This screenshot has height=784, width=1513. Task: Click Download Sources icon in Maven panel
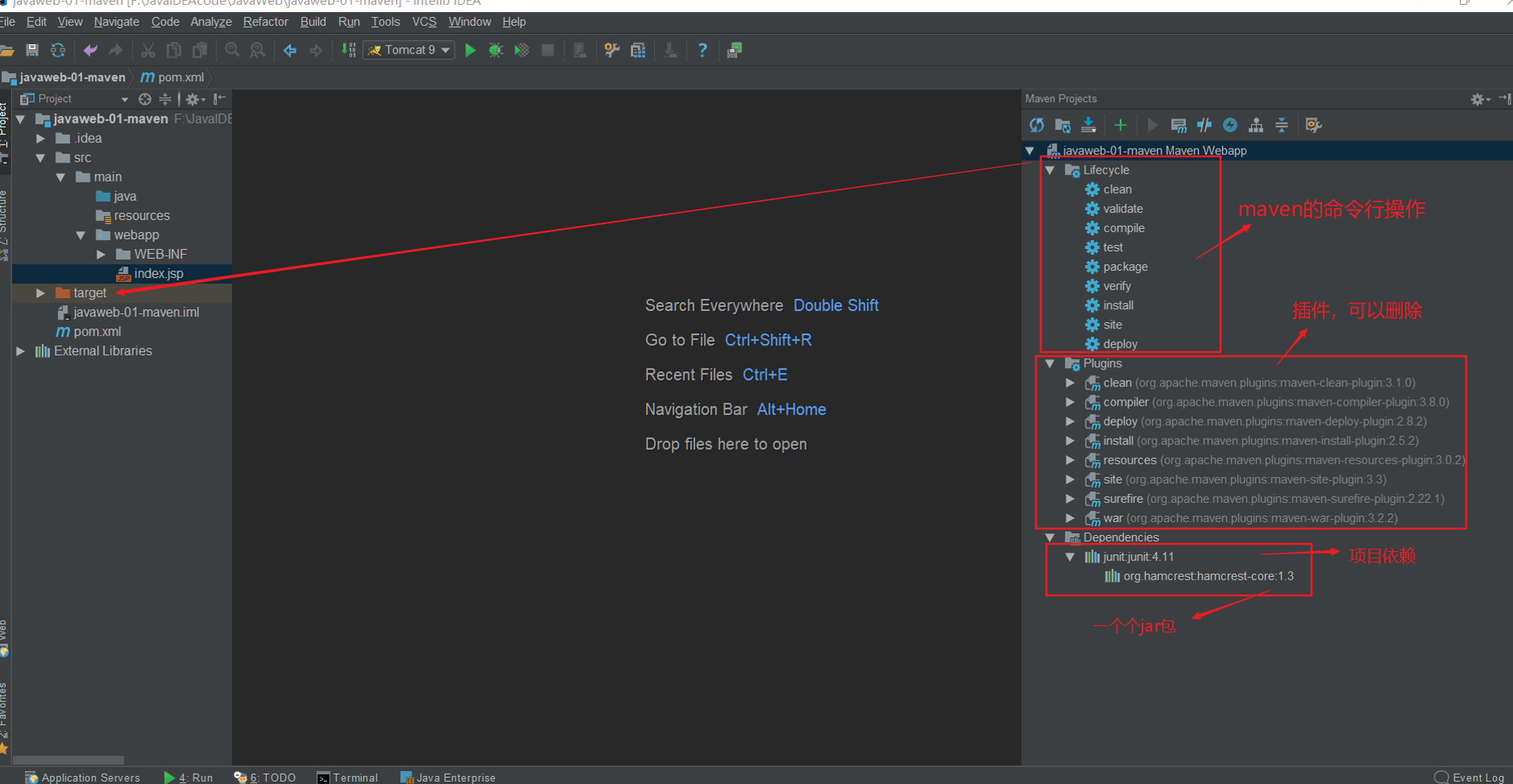1089,125
